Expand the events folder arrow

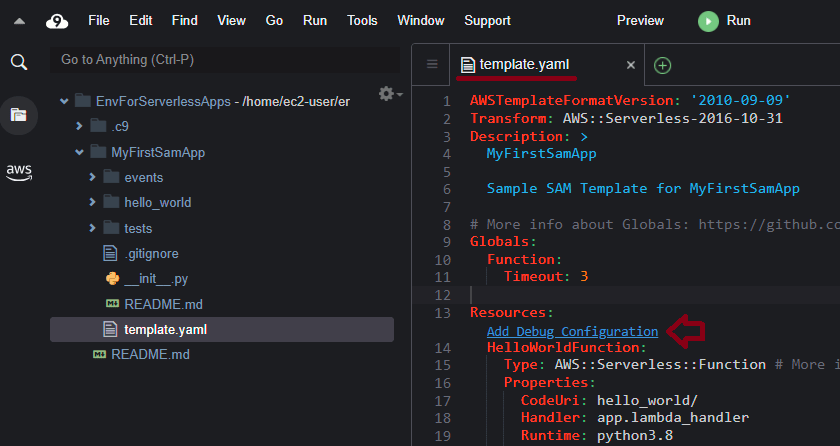tap(92, 177)
